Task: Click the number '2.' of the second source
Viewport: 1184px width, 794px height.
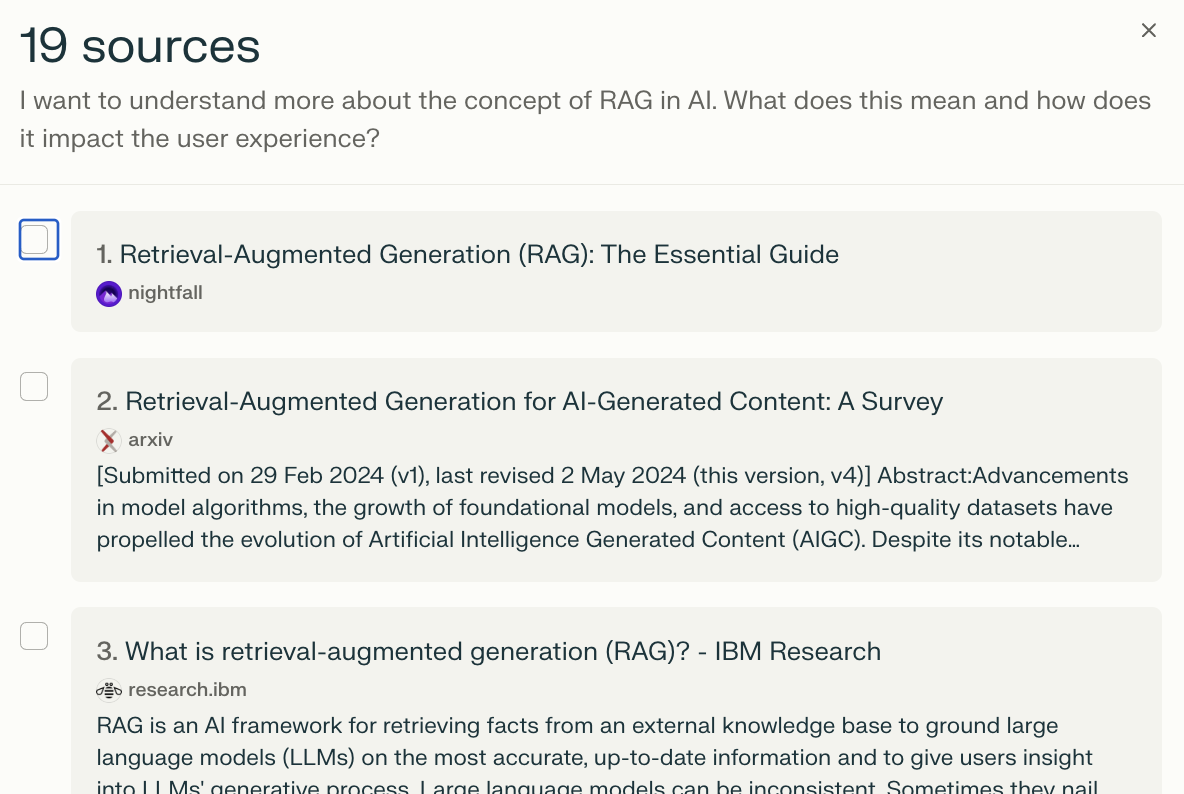Action: (x=107, y=402)
